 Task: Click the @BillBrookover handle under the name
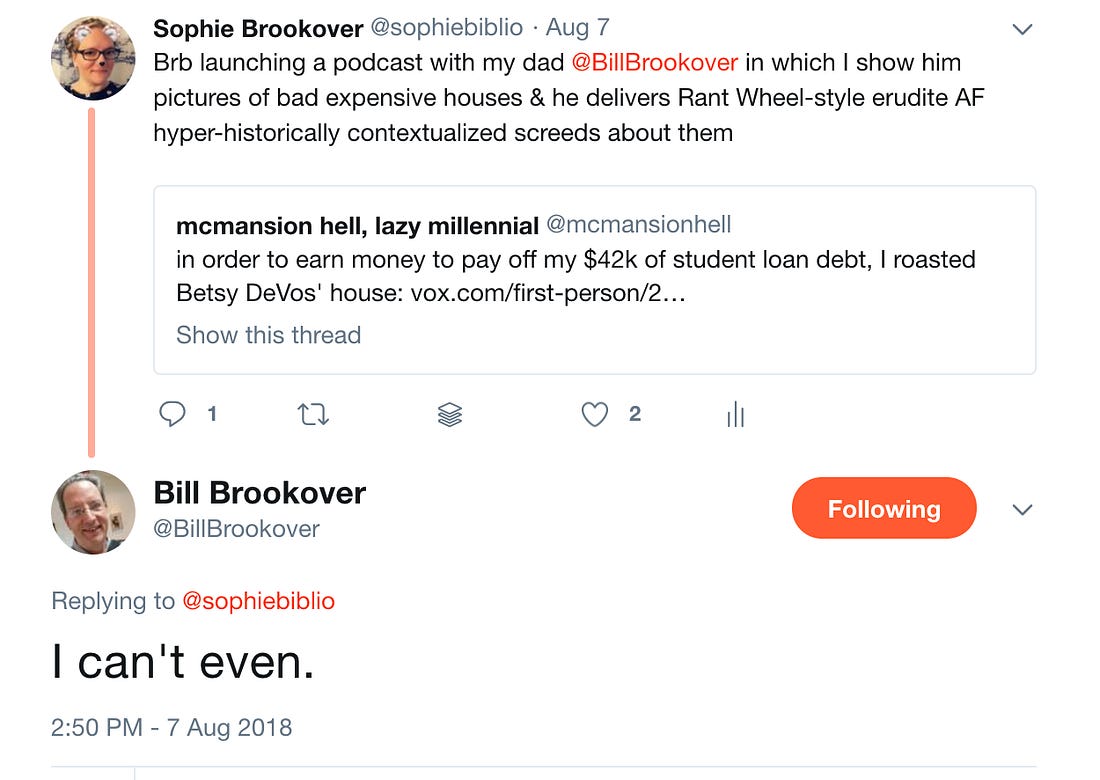click(236, 529)
